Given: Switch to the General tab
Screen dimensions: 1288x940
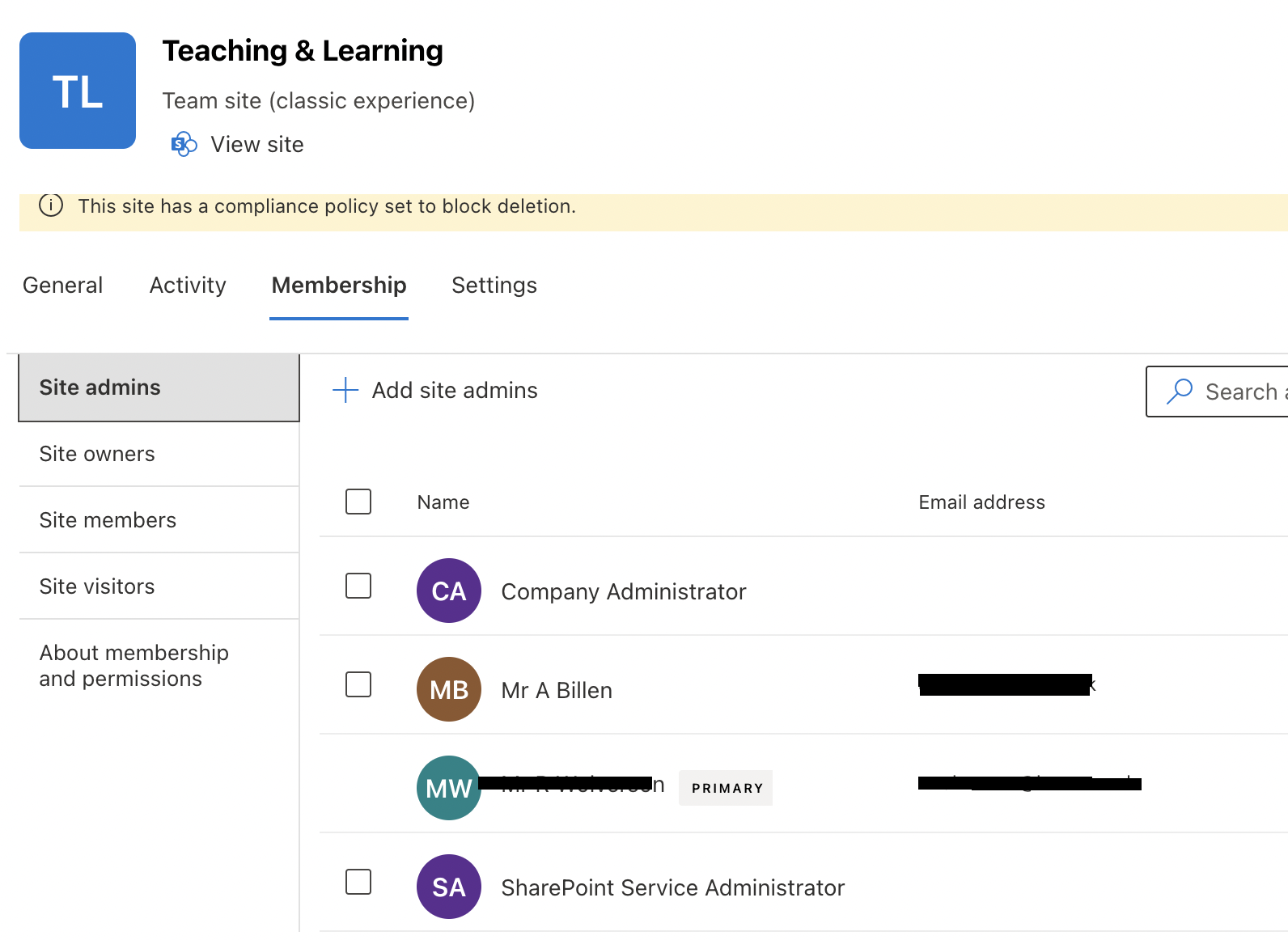Looking at the screenshot, I should point(63,285).
